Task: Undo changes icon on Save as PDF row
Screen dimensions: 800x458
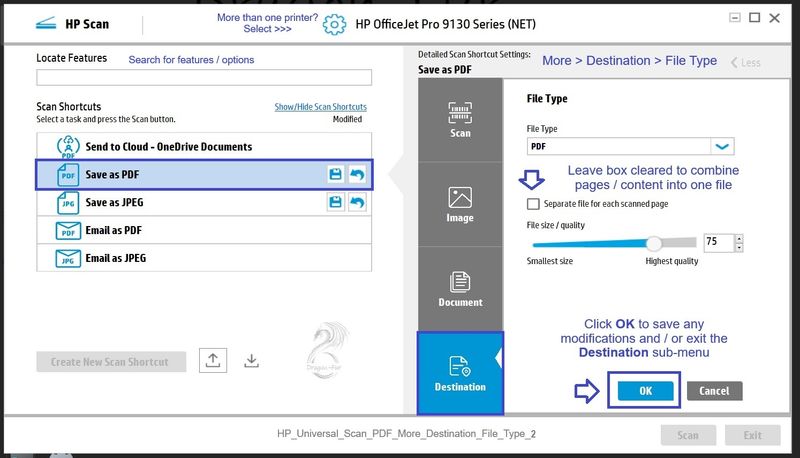Action: coord(357,174)
